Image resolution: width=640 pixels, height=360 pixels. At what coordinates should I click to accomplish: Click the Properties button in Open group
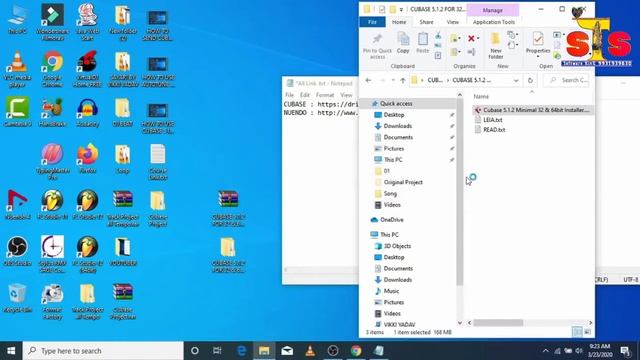pyautogui.click(x=538, y=43)
